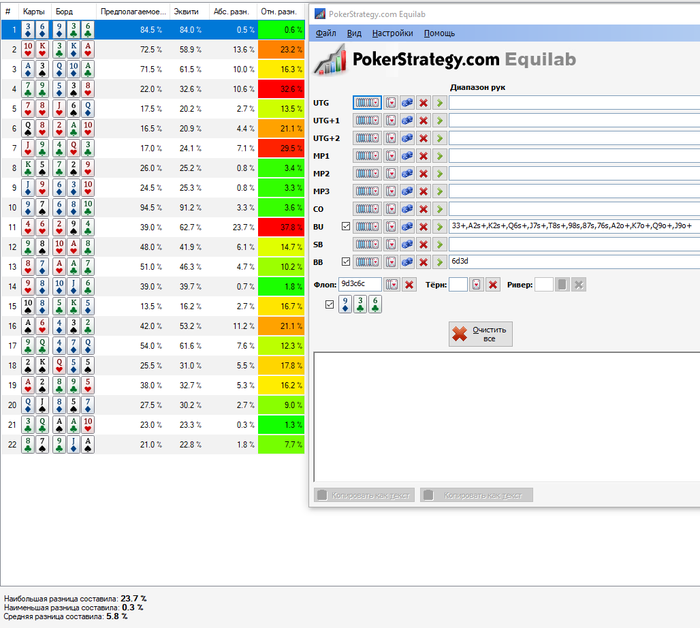Open the Вид menu
The width and height of the screenshot is (700, 628).
(354, 33)
